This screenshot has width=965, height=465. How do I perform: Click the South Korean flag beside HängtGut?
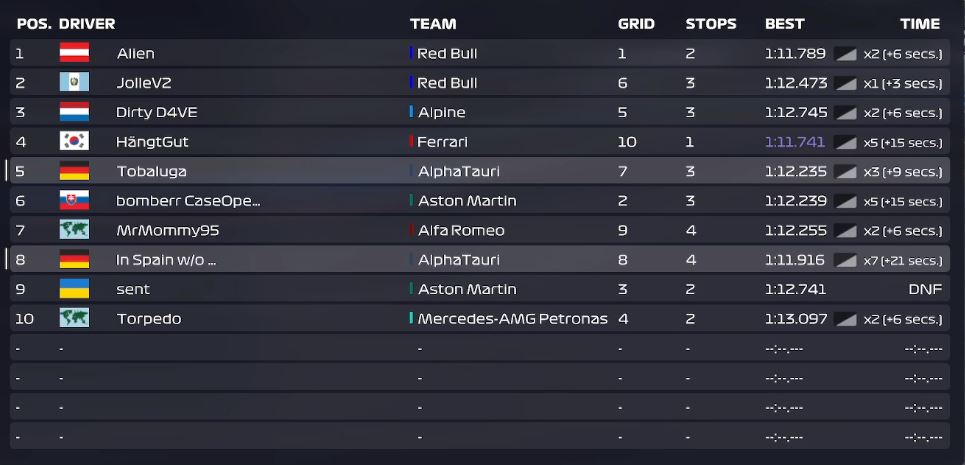tap(74, 141)
